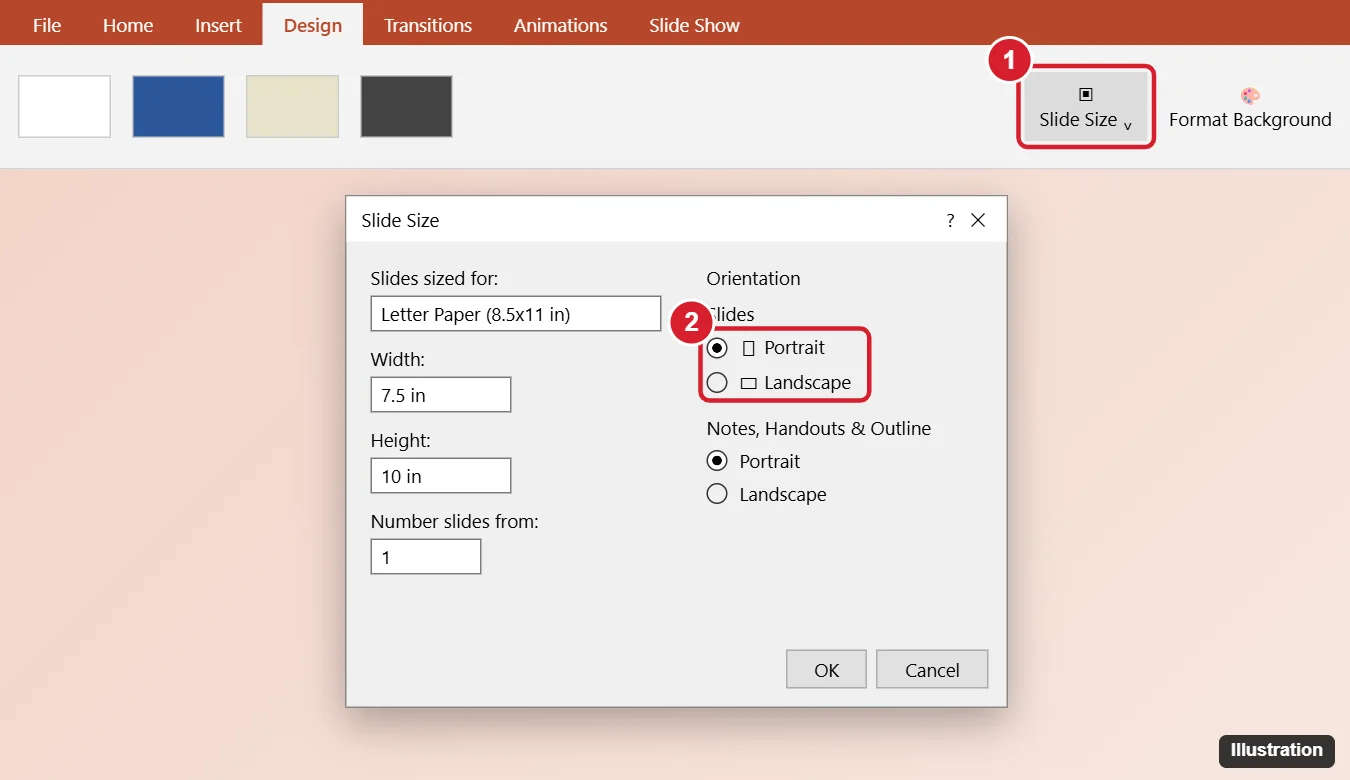Open the Insert ribbon tab
1350x780 pixels.
point(218,25)
